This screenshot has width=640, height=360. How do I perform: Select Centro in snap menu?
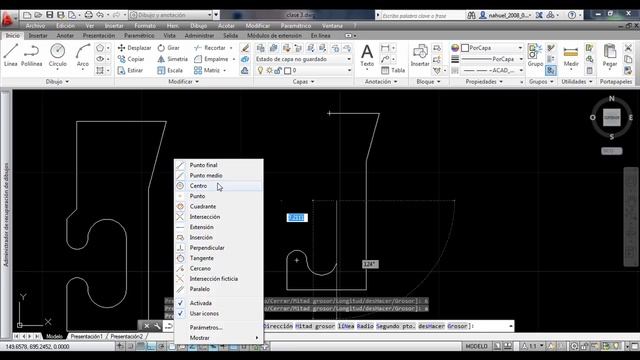tap(219, 186)
